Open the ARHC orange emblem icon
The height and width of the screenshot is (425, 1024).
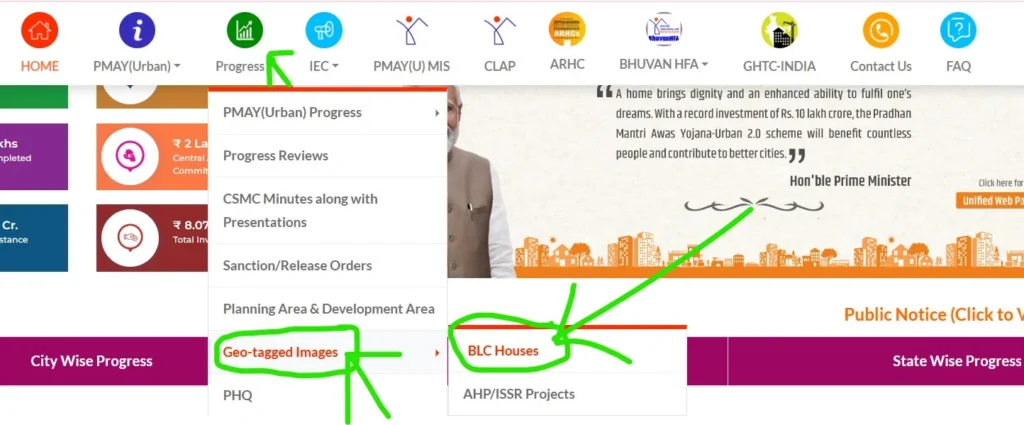tap(567, 29)
